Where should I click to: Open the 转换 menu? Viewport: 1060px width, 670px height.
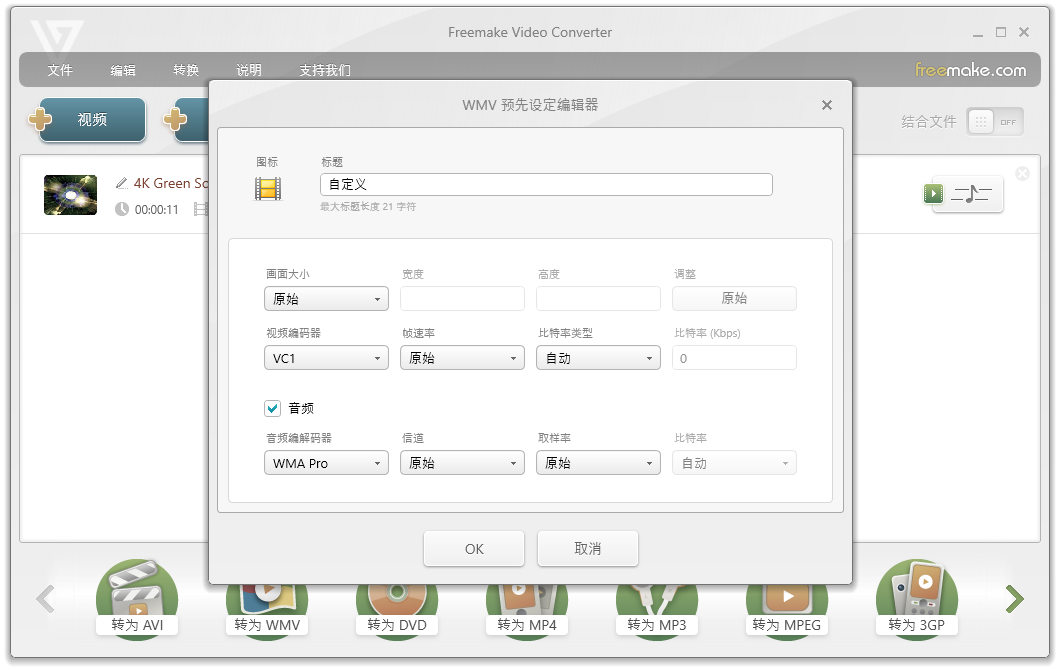tap(185, 70)
